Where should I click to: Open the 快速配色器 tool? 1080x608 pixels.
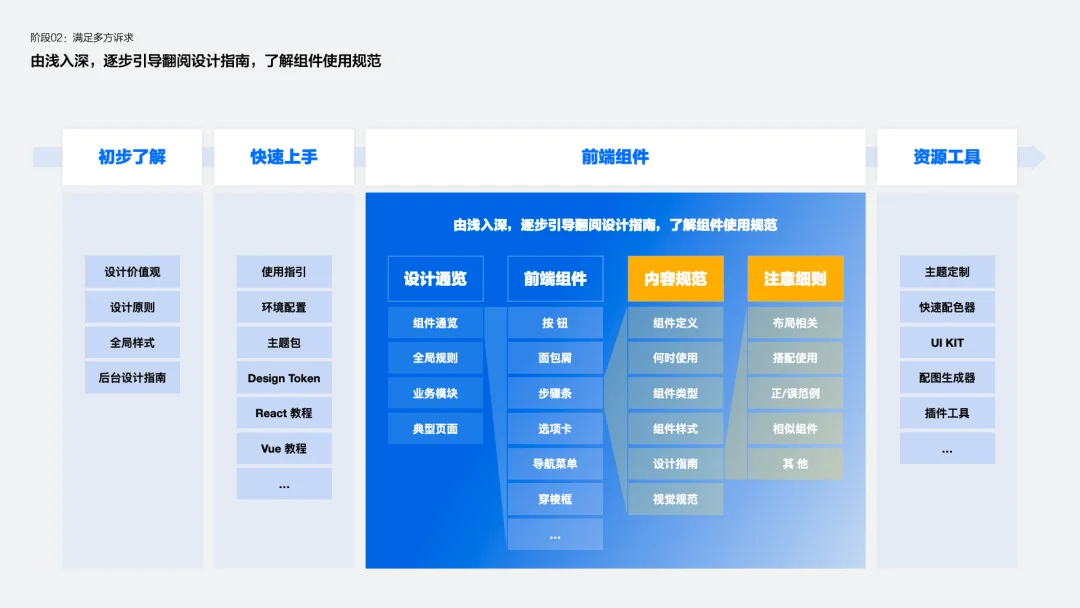pos(947,307)
